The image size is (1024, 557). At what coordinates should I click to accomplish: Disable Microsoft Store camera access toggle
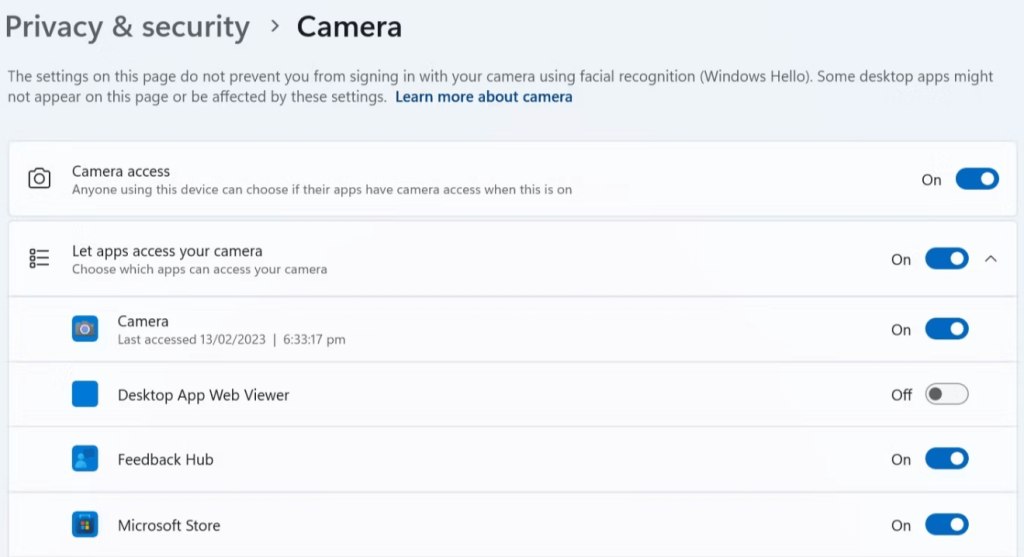946,525
